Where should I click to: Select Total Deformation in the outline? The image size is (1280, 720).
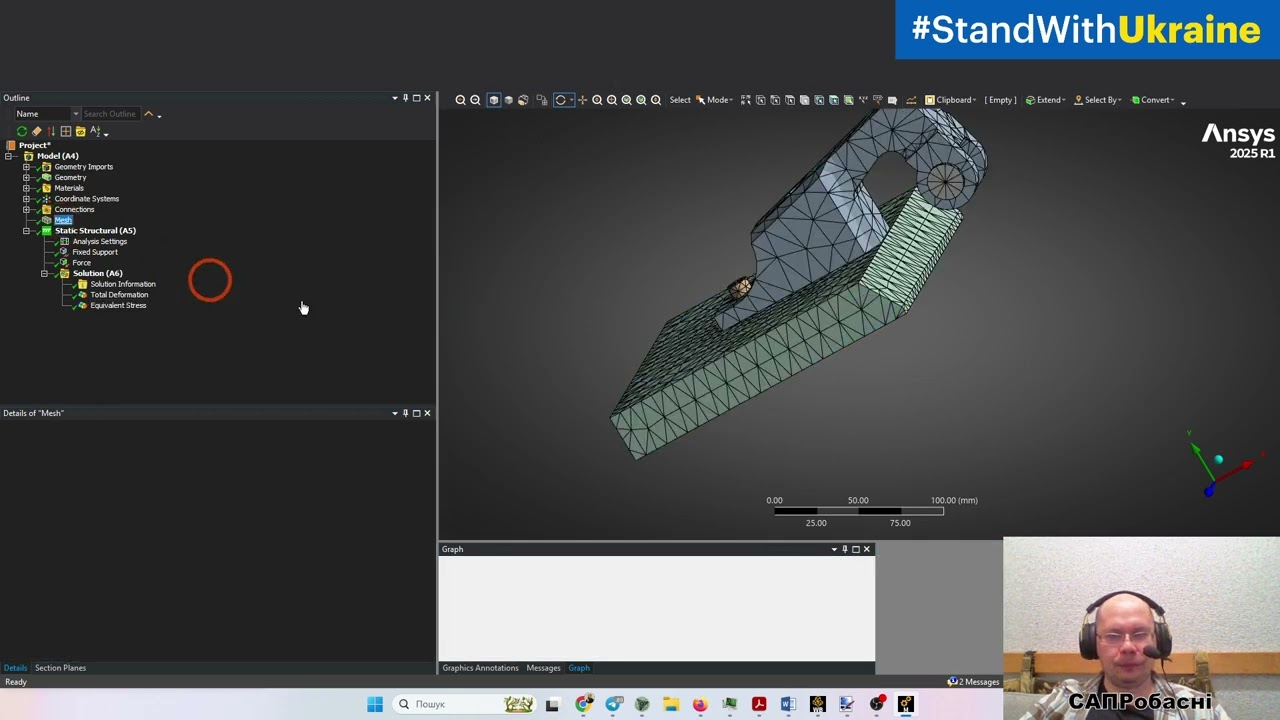[119, 295]
